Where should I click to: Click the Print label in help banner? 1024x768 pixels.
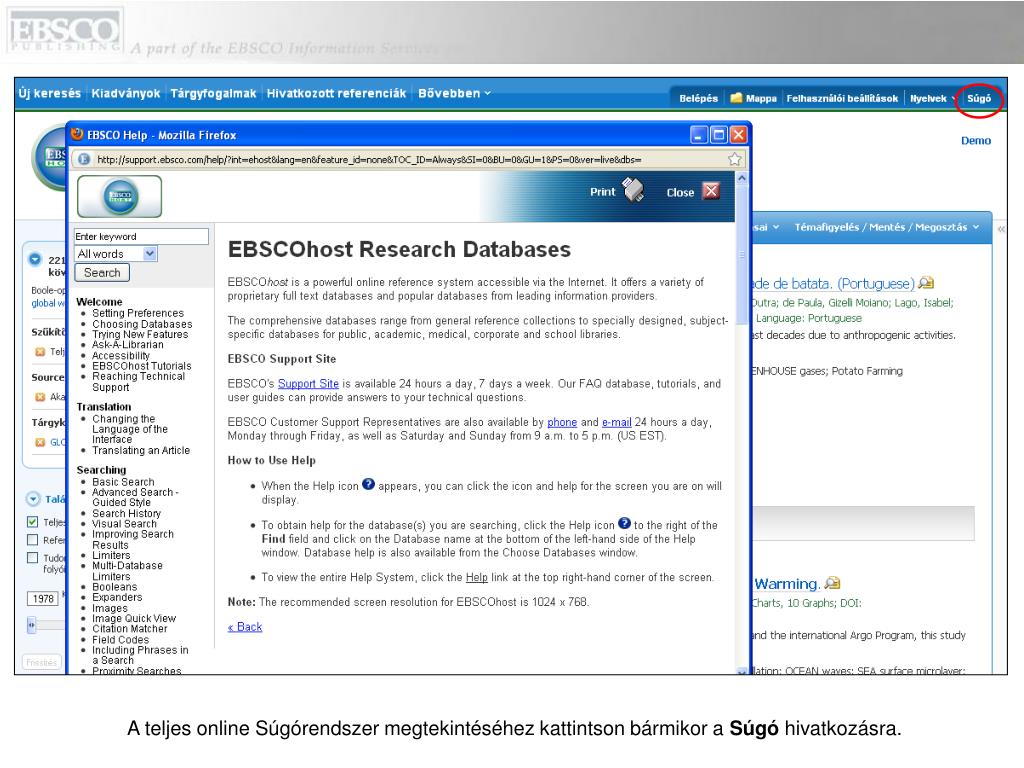(x=602, y=191)
